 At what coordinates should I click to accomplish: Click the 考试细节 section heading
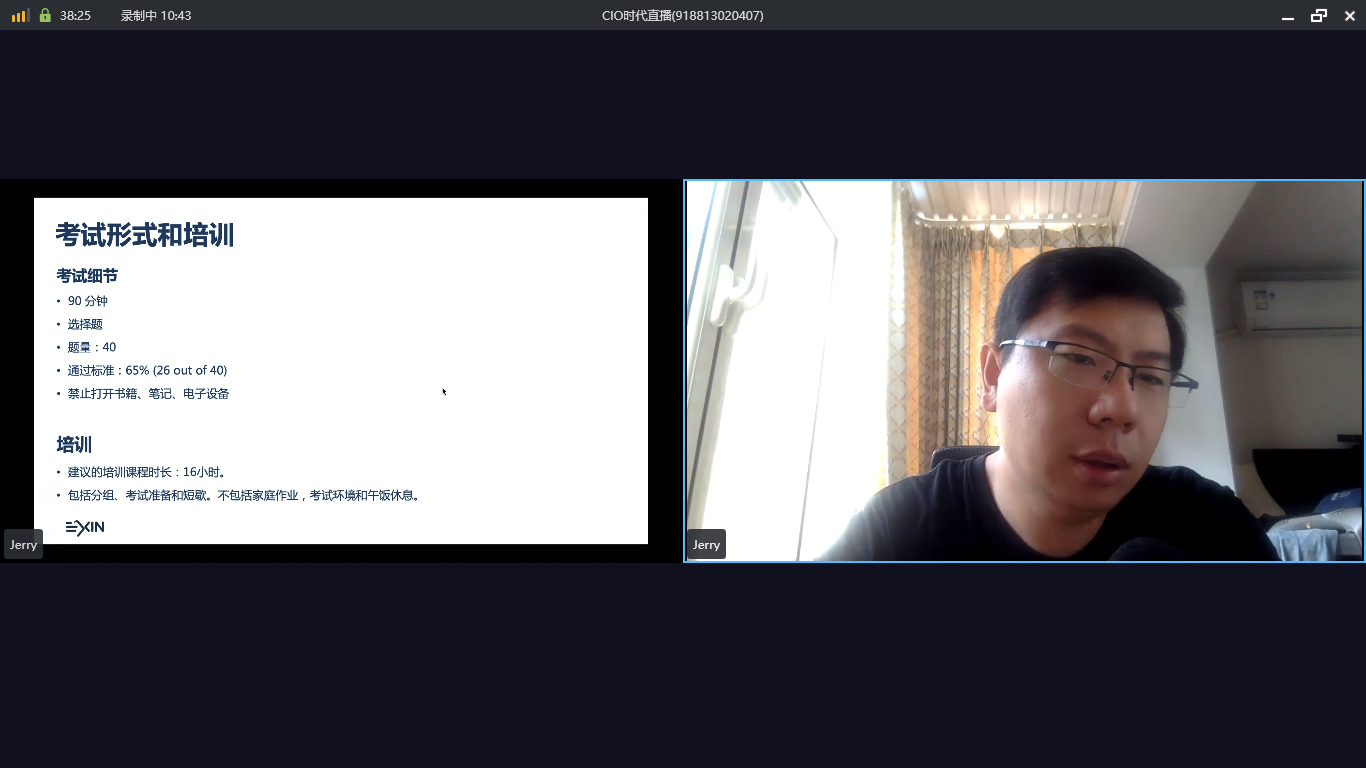[x=87, y=276]
